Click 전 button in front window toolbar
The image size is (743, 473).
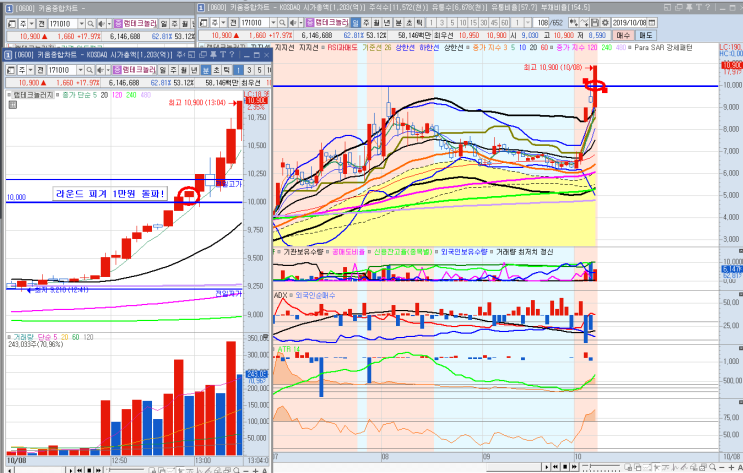click(40, 70)
